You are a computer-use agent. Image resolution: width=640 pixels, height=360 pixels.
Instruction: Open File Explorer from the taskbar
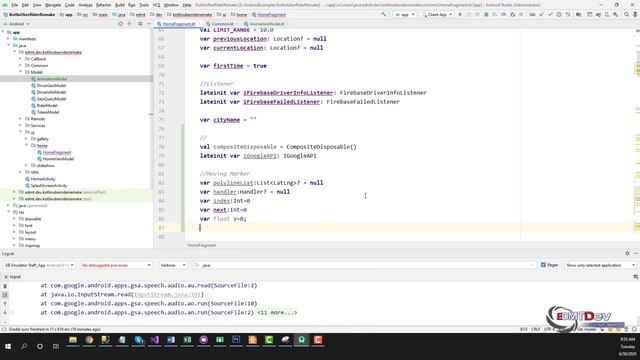pyautogui.click(x=73, y=340)
